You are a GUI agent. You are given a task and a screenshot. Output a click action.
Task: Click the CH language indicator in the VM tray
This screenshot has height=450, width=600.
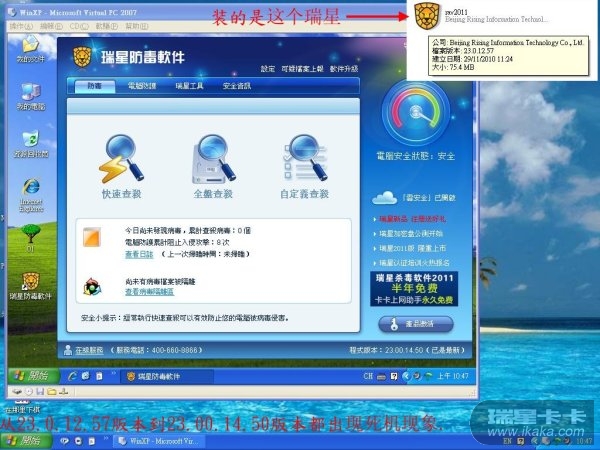pos(368,377)
